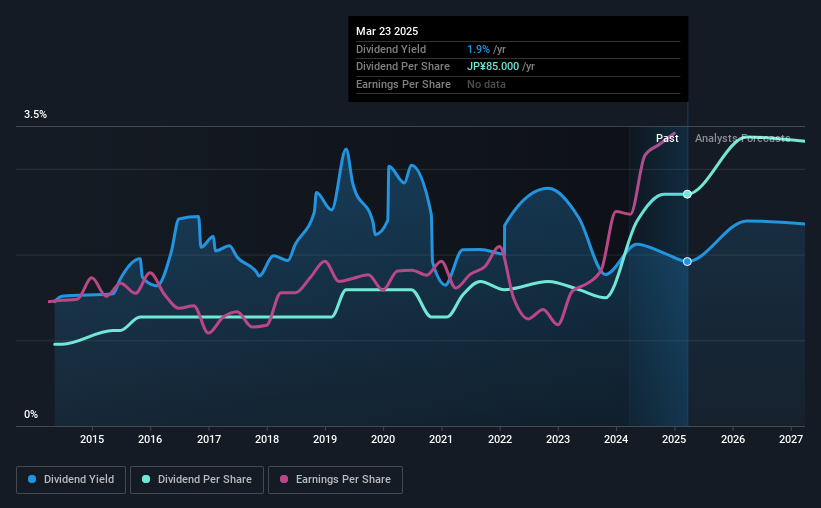Click the 1.9% dividend yield value in tooltip
Image resolution: width=821 pixels, height=508 pixels.
point(478,49)
